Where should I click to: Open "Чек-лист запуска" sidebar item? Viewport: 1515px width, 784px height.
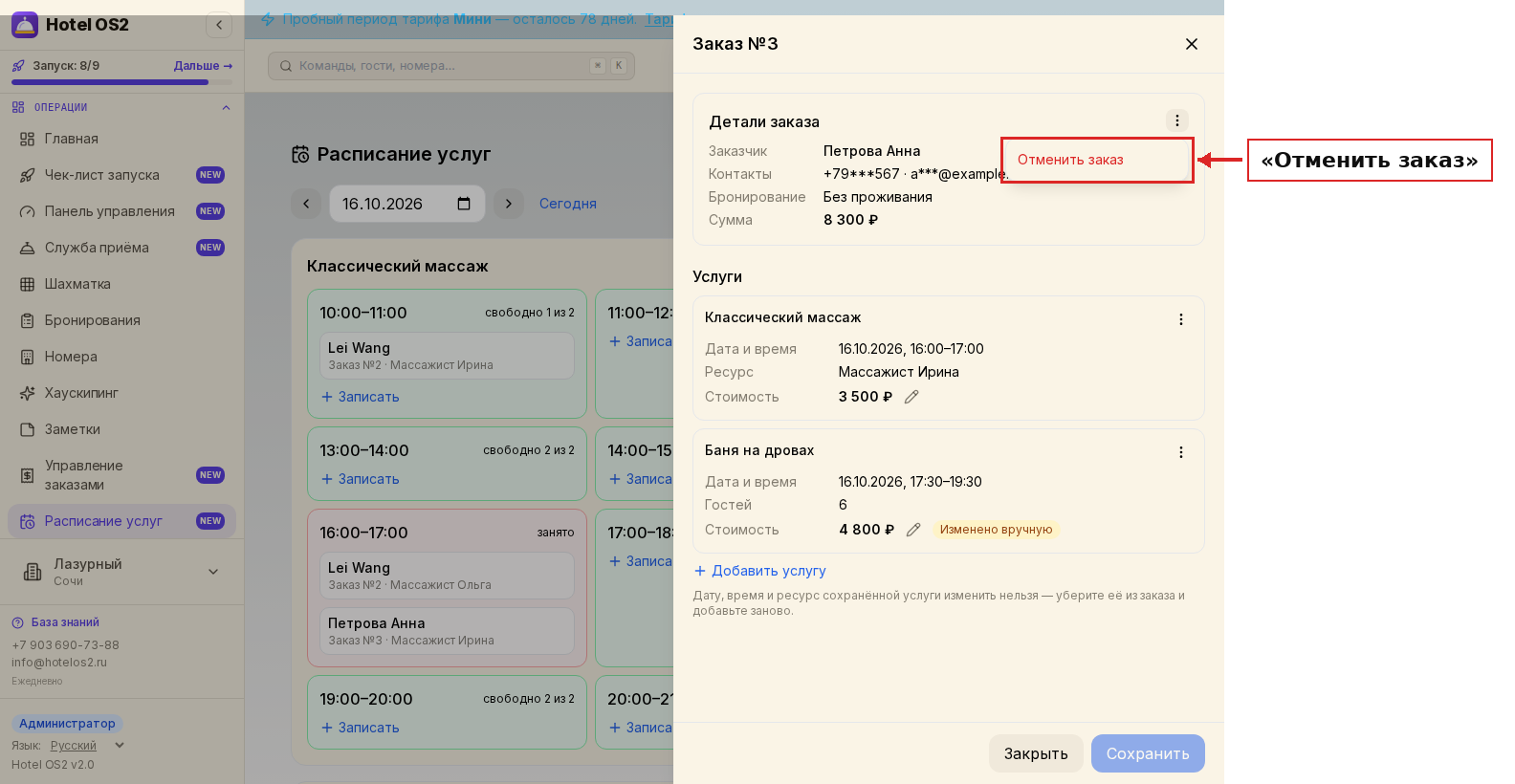[x=121, y=175]
